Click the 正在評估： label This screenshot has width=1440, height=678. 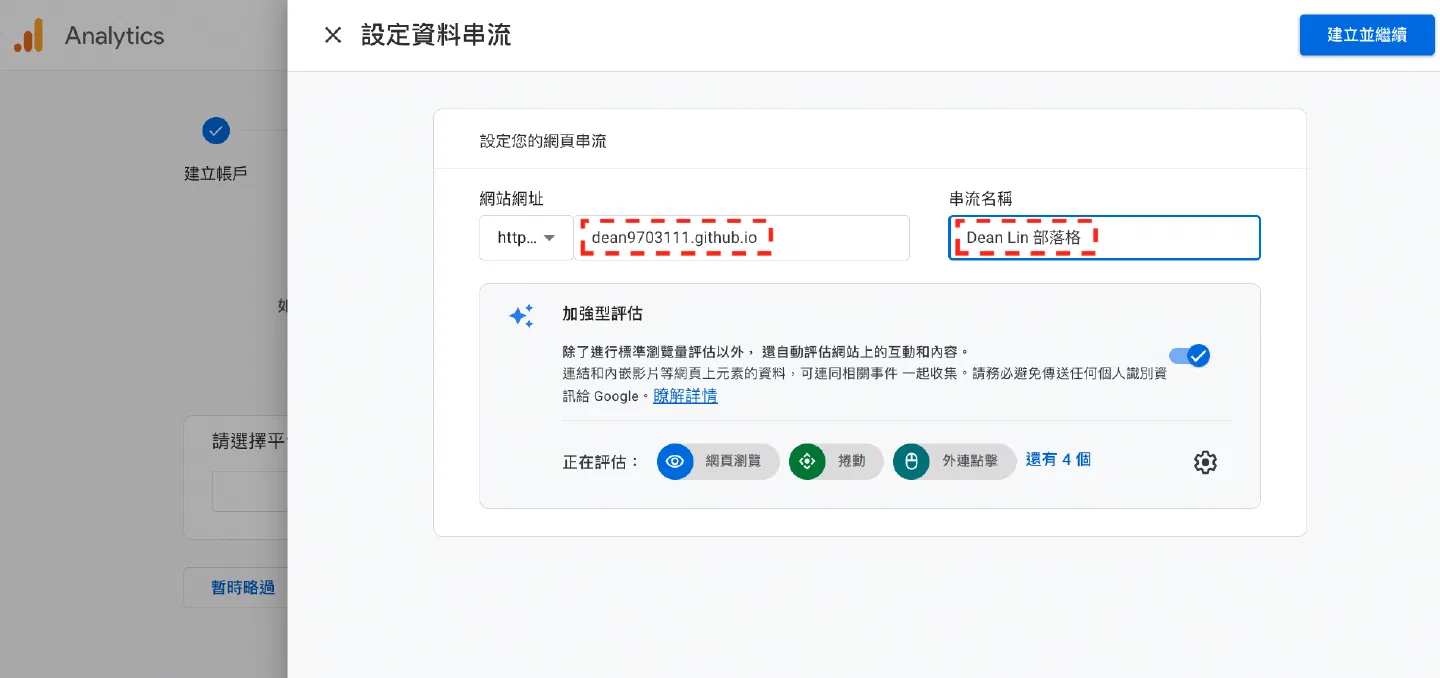tap(601, 462)
